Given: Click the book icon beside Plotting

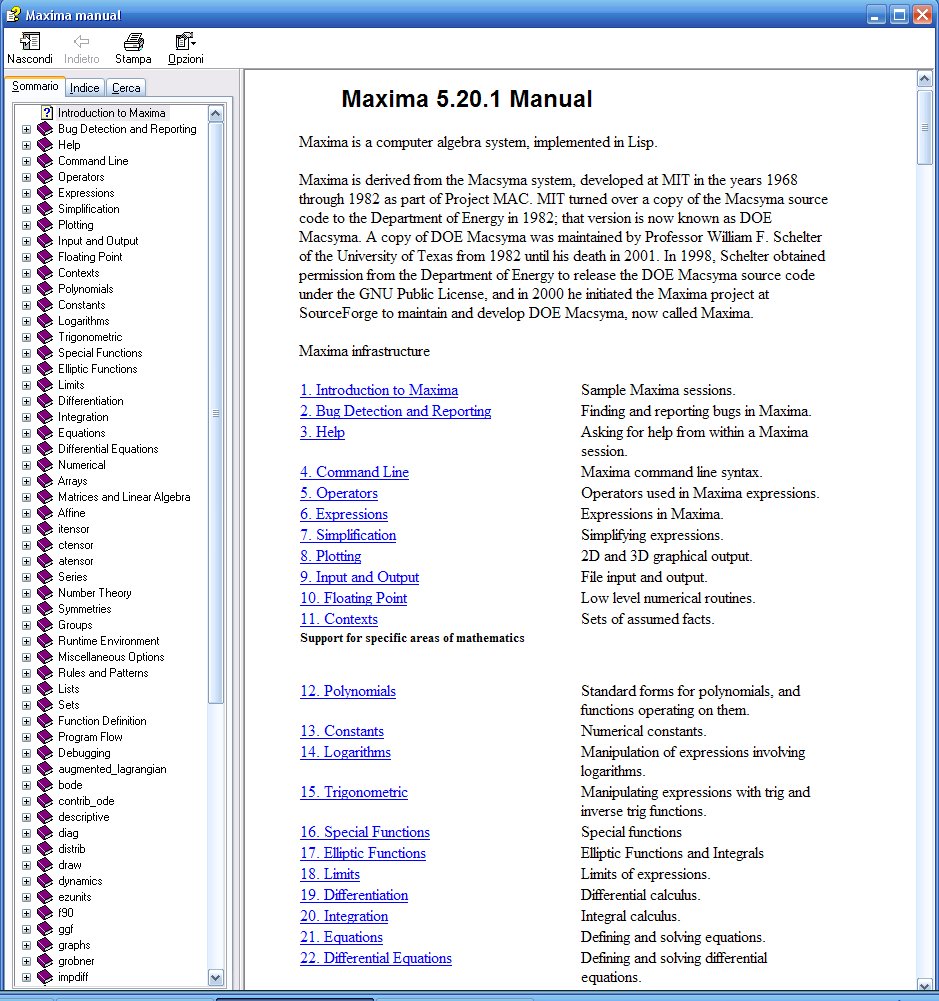Looking at the screenshot, I should click(45, 225).
